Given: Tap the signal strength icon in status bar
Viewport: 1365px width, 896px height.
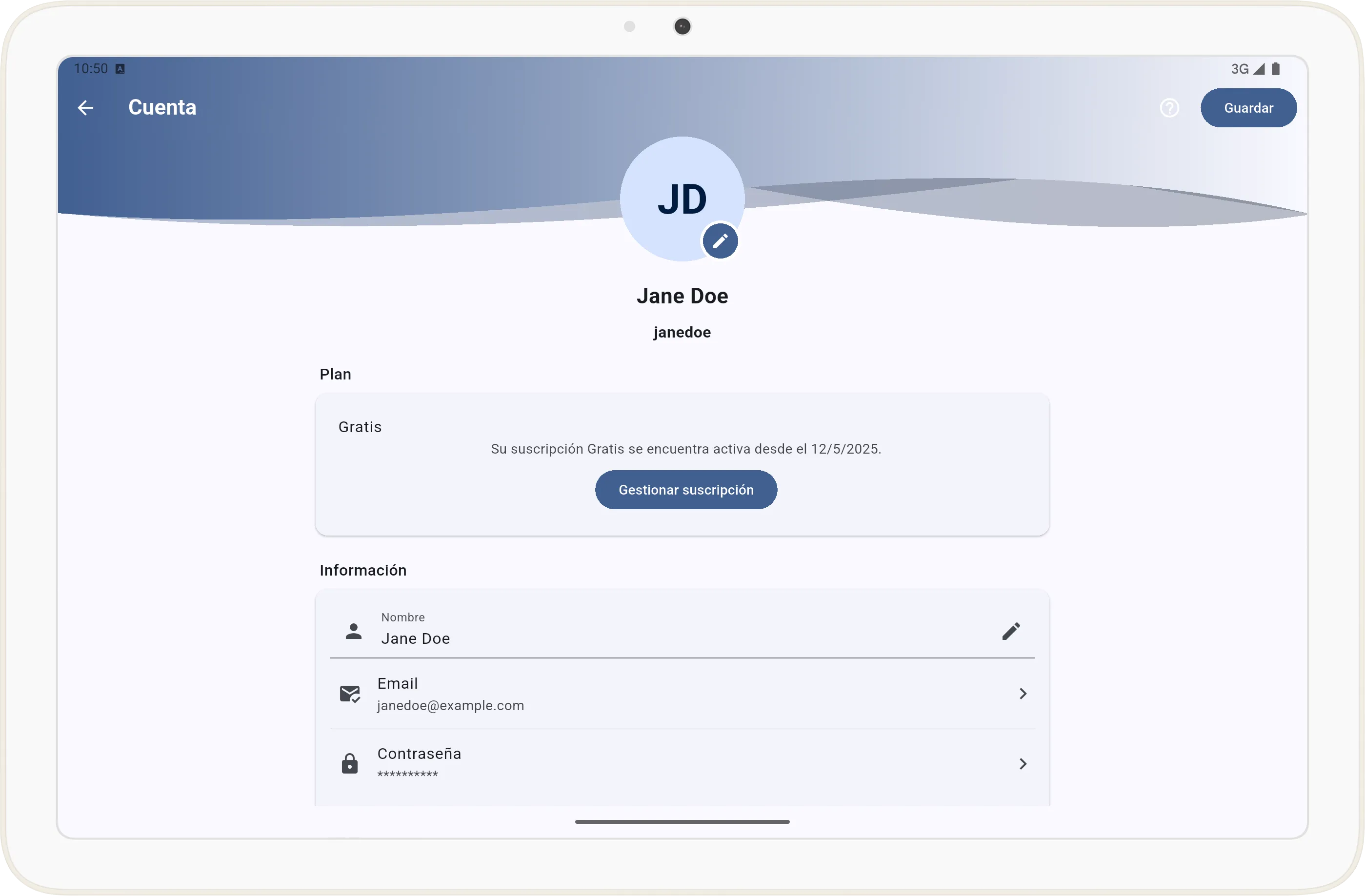Looking at the screenshot, I should click(1258, 69).
